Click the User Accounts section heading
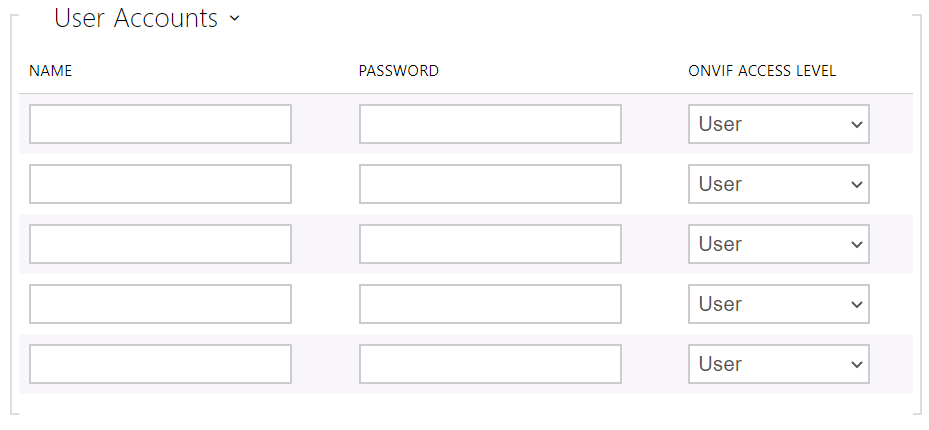The height and width of the screenshot is (430, 929). pos(136,18)
